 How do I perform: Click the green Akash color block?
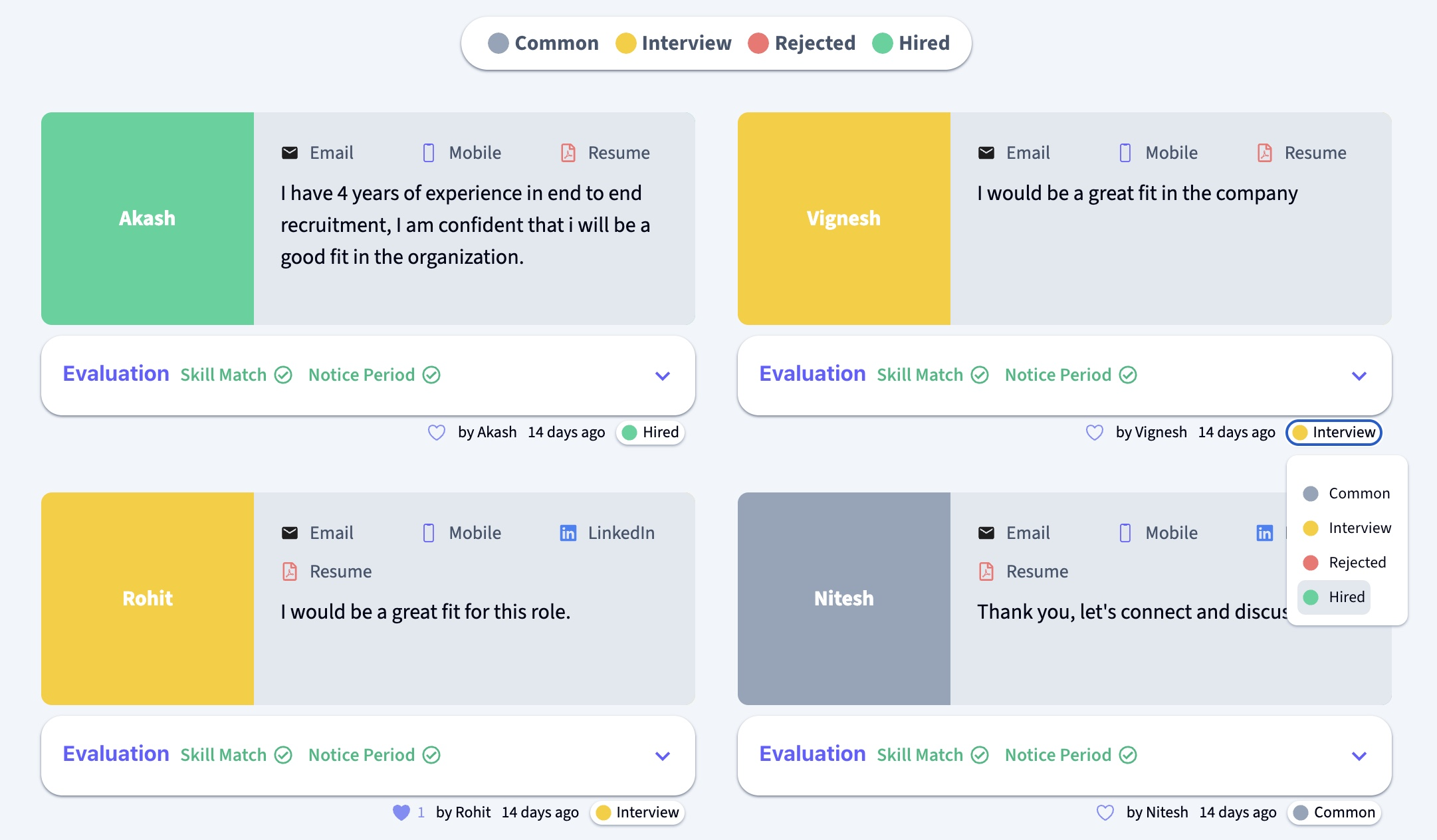coord(148,219)
